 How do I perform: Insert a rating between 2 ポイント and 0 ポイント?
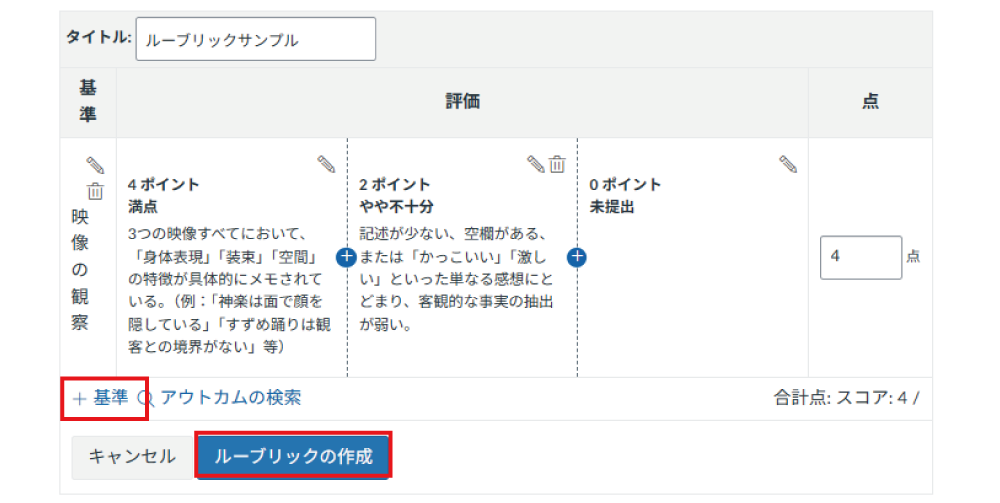coord(576,257)
